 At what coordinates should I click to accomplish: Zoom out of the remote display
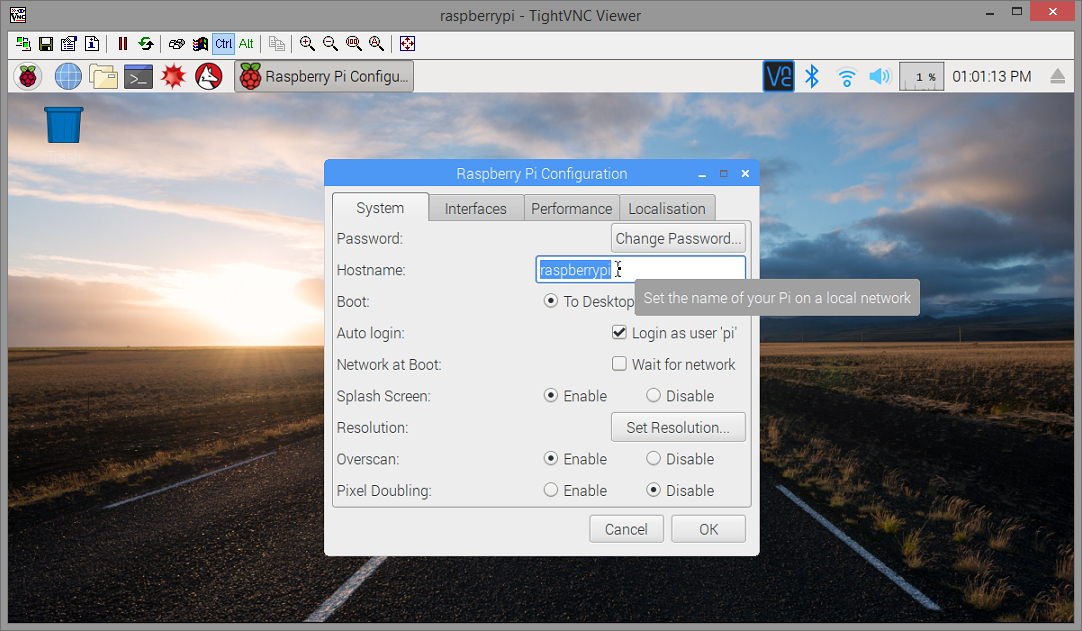331,44
